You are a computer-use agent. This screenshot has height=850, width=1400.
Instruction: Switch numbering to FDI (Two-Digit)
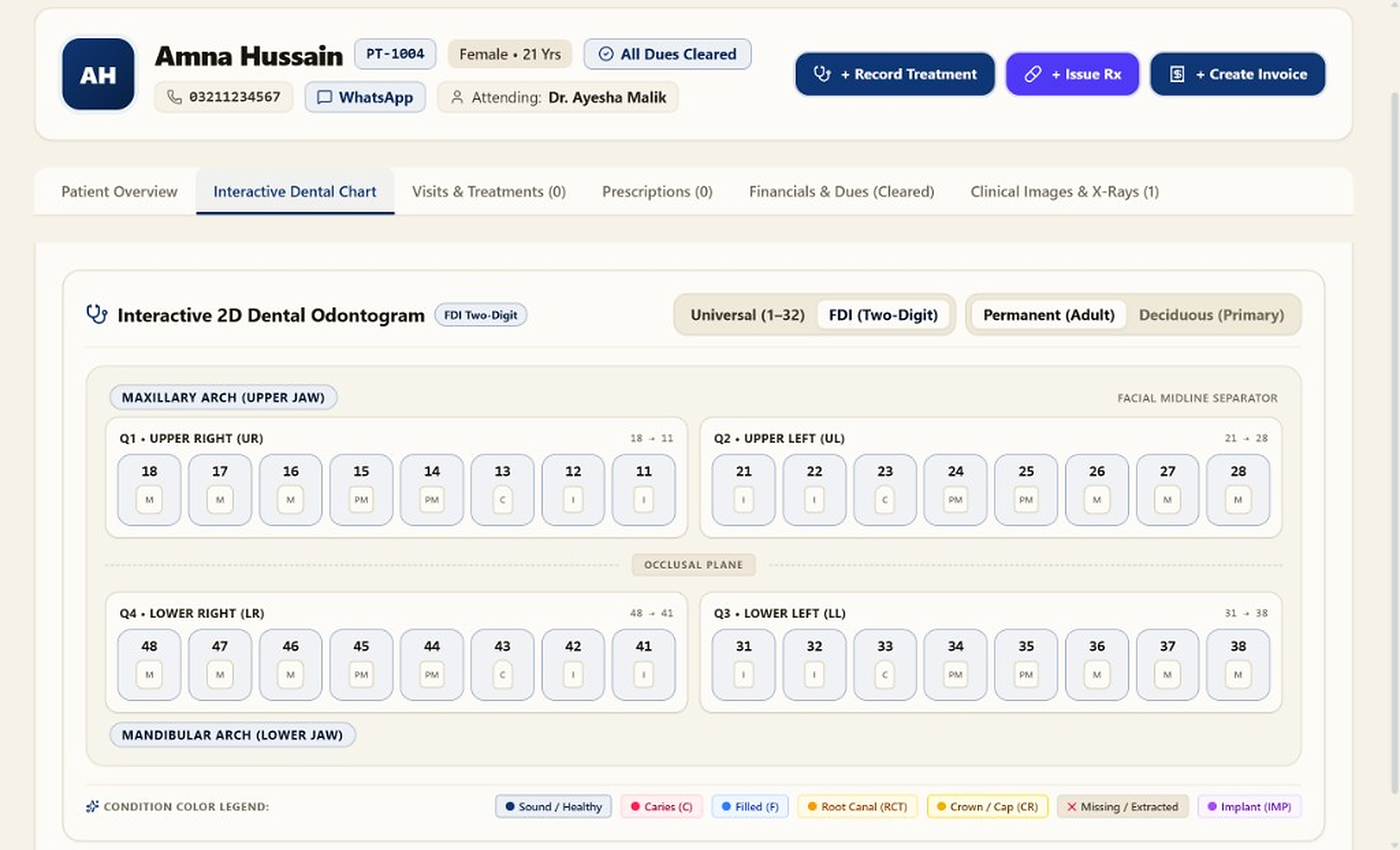(883, 315)
